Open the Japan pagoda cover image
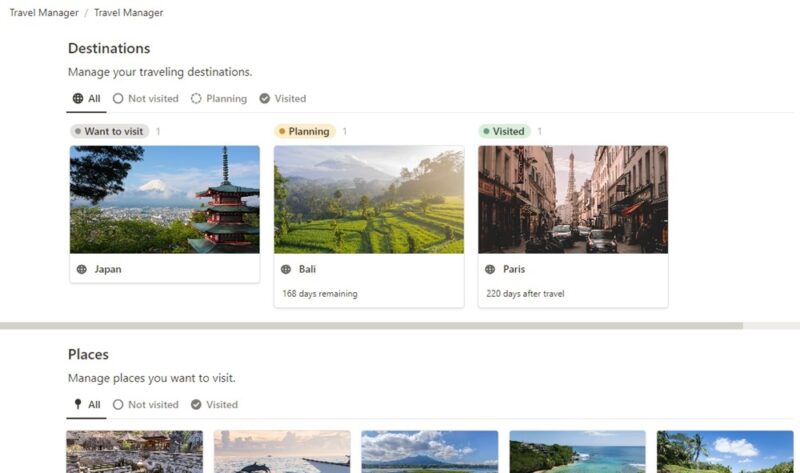 [165, 200]
